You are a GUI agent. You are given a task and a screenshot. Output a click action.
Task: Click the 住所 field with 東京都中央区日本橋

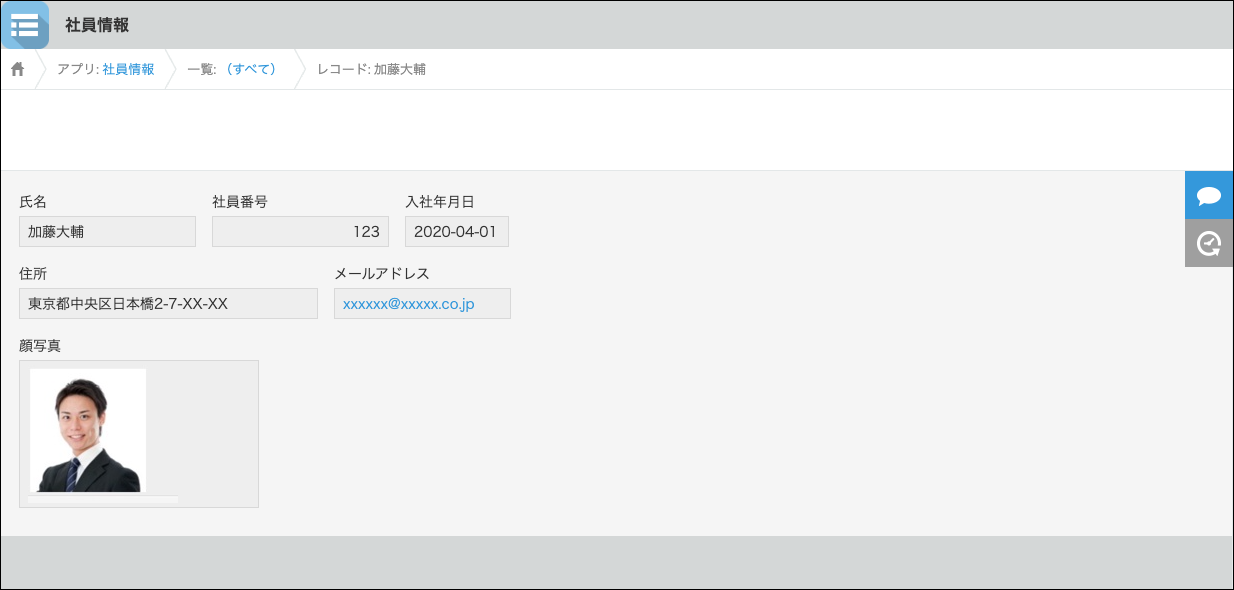(168, 303)
